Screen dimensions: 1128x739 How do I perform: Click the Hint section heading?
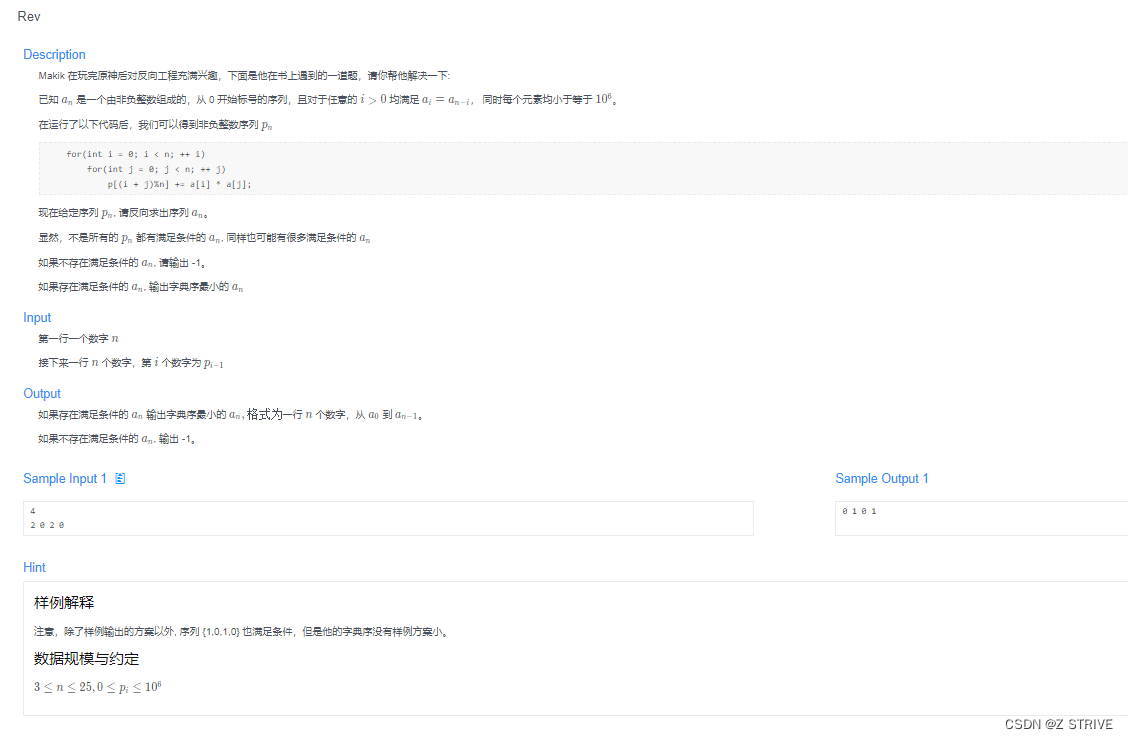coord(34,567)
